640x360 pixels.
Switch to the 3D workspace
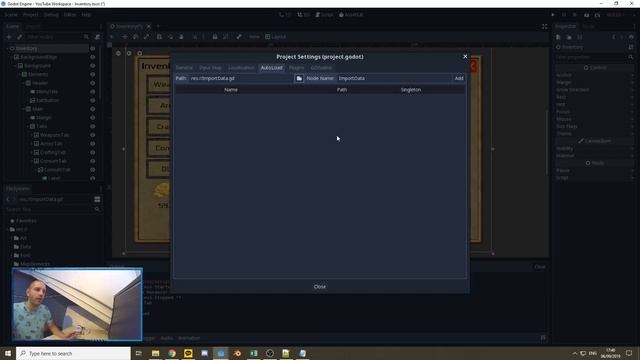click(303, 15)
